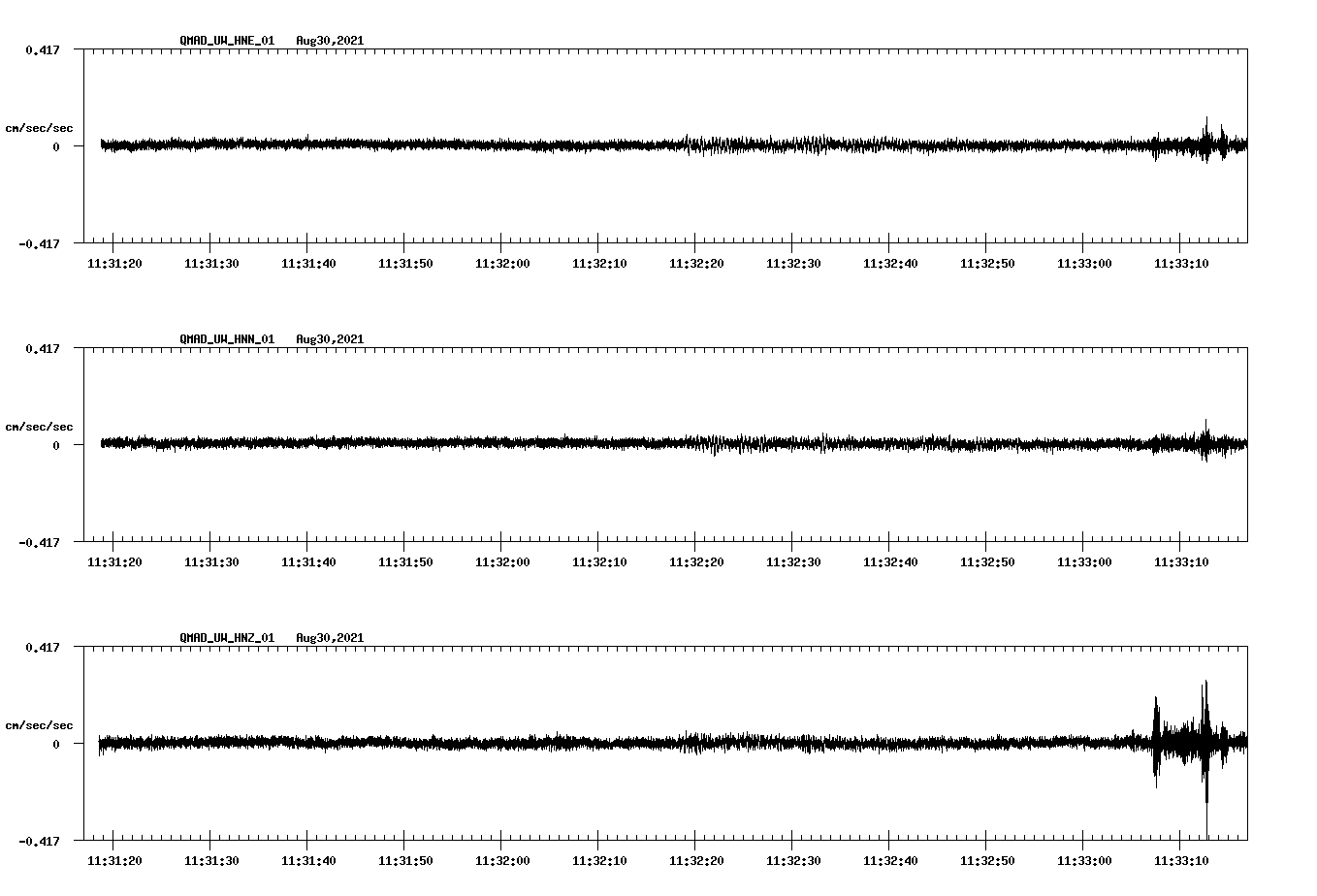This screenshot has width=1317, height=896.
Task: Click 11:31:20 time label under HNN plot
Action: coord(114,562)
